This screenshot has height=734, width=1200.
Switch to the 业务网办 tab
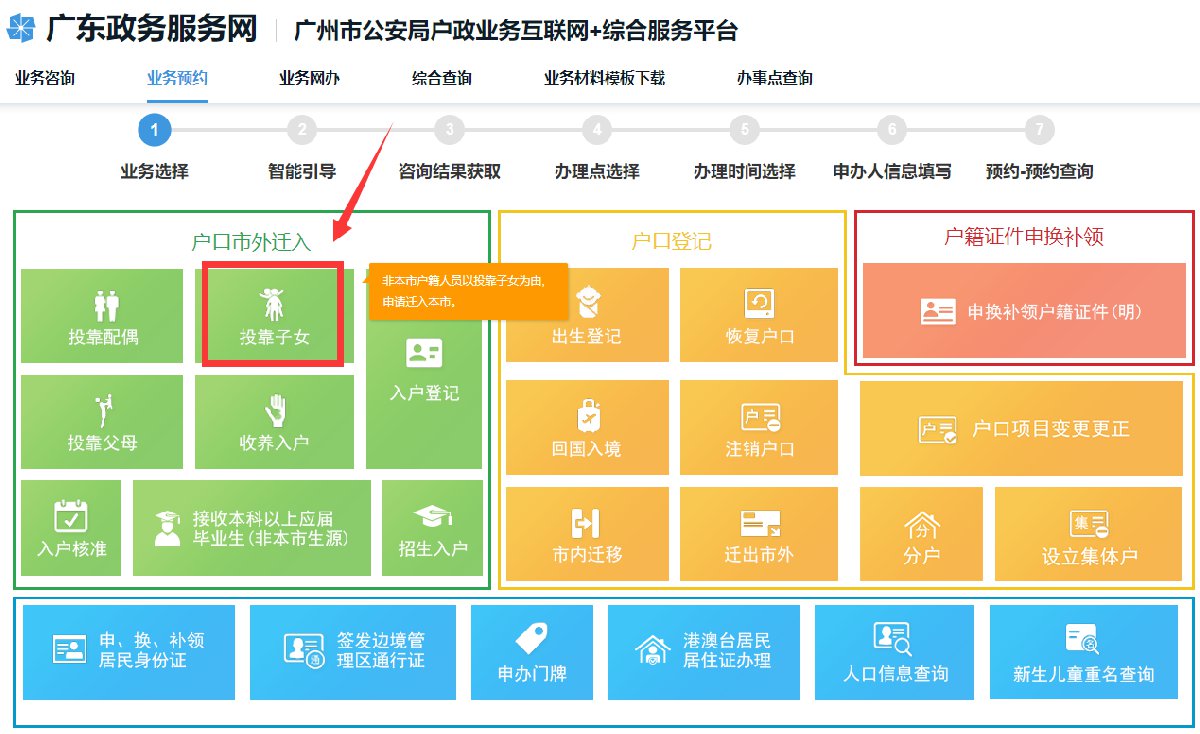[x=308, y=76]
